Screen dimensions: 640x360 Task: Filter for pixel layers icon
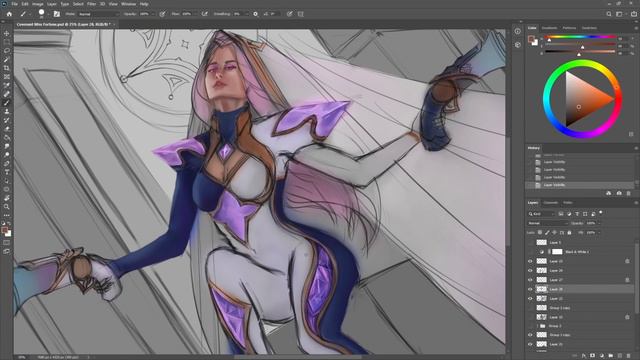point(561,214)
